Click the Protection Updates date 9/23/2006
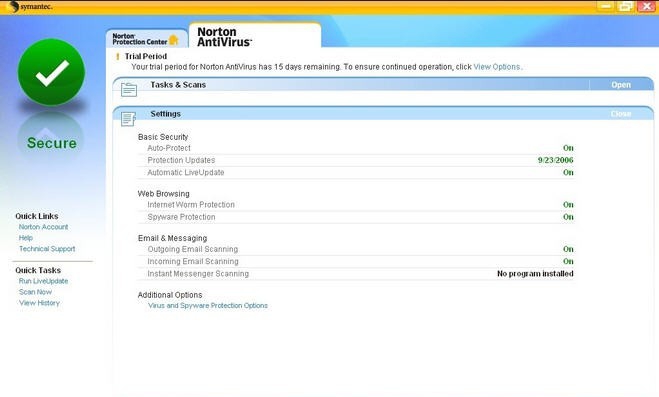 [556, 160]
